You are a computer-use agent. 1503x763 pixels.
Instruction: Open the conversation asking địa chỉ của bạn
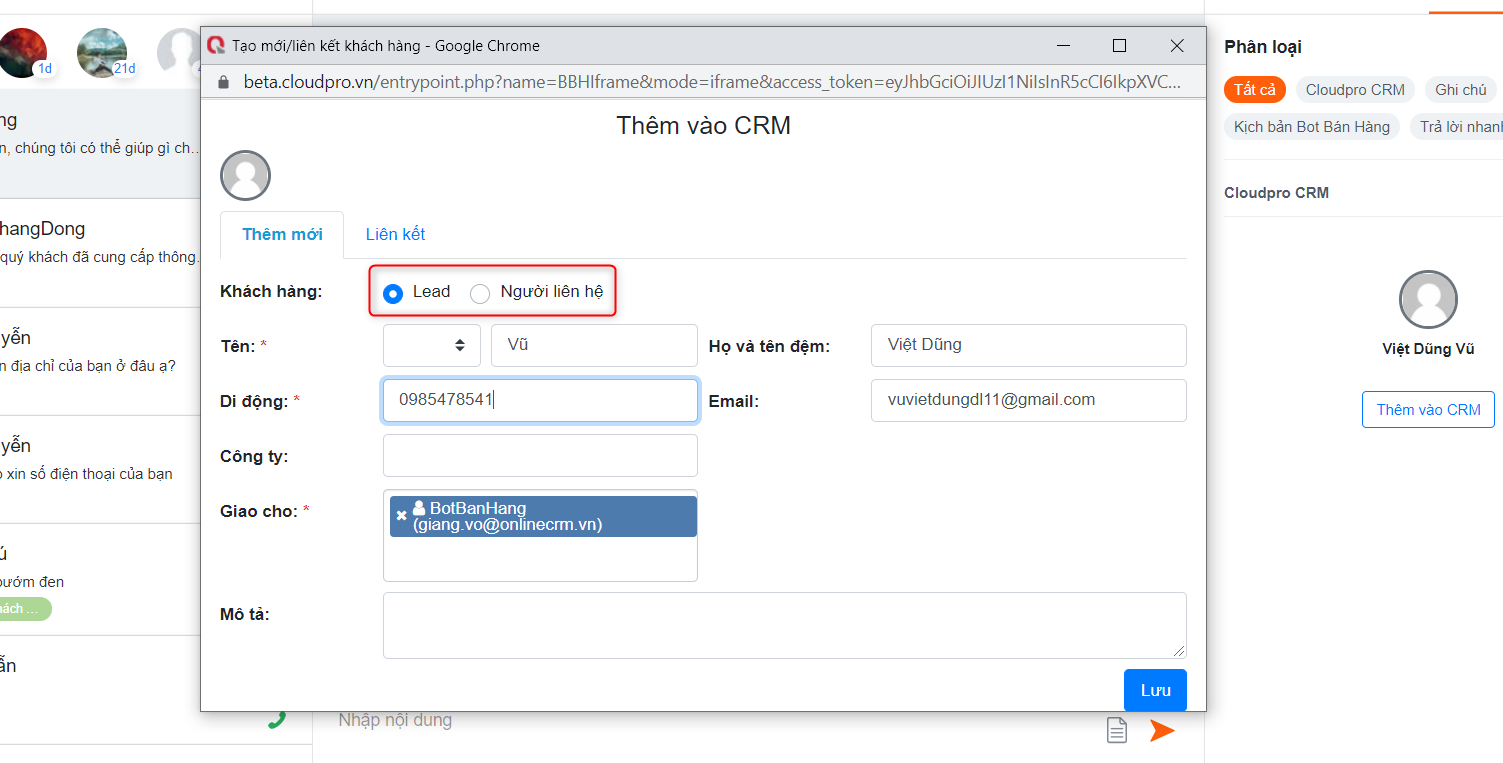click(100, 361)
